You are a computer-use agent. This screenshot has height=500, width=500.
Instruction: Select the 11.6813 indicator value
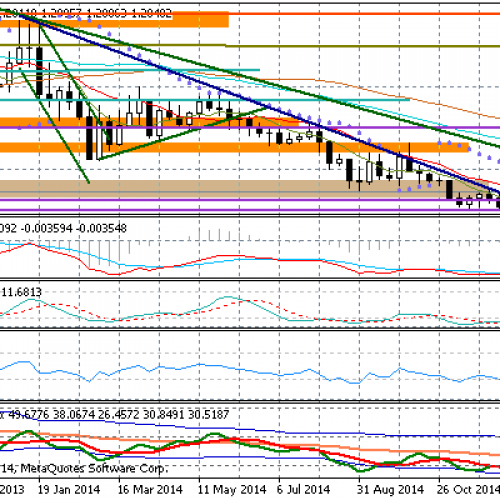click(x=22, y=292)
